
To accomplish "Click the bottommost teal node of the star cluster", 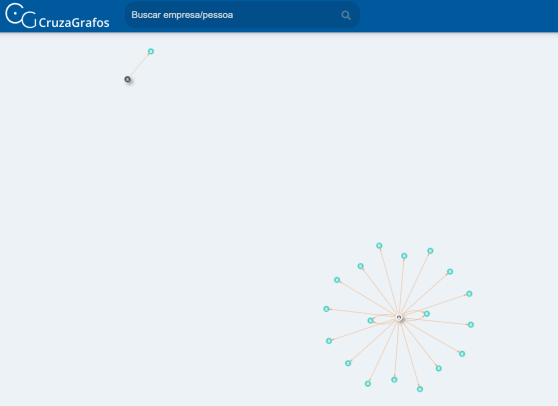I will tap(420, 389).
